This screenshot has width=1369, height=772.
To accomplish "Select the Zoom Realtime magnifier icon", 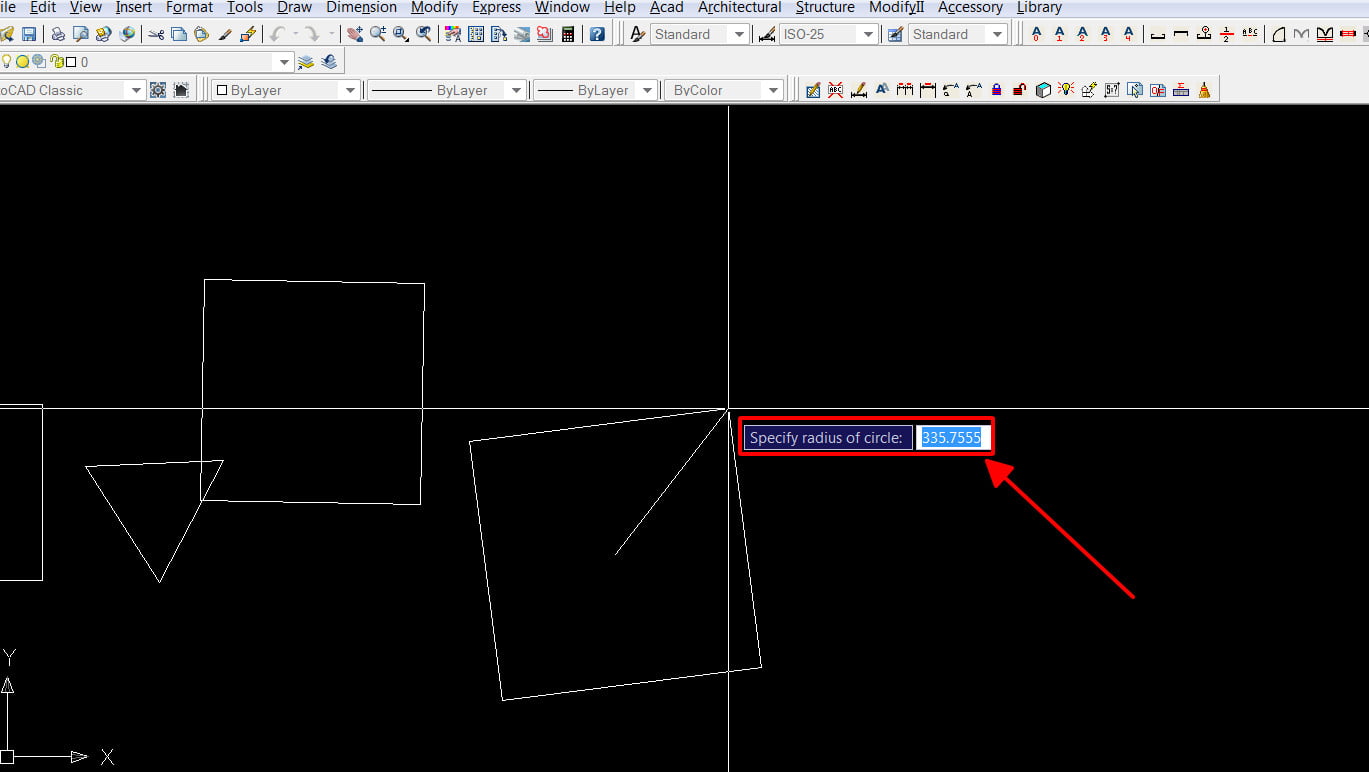I will coord(378,34).
